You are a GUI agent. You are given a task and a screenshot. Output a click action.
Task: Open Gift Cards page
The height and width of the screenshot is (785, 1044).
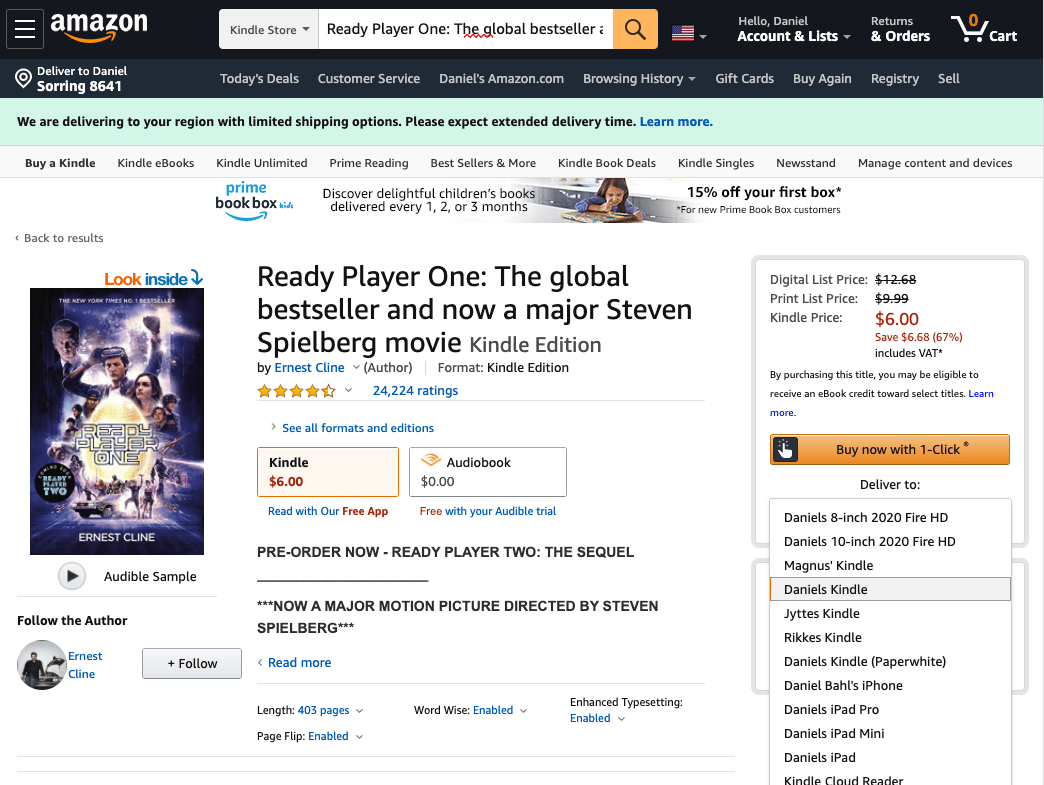click(x=744, y=79)
